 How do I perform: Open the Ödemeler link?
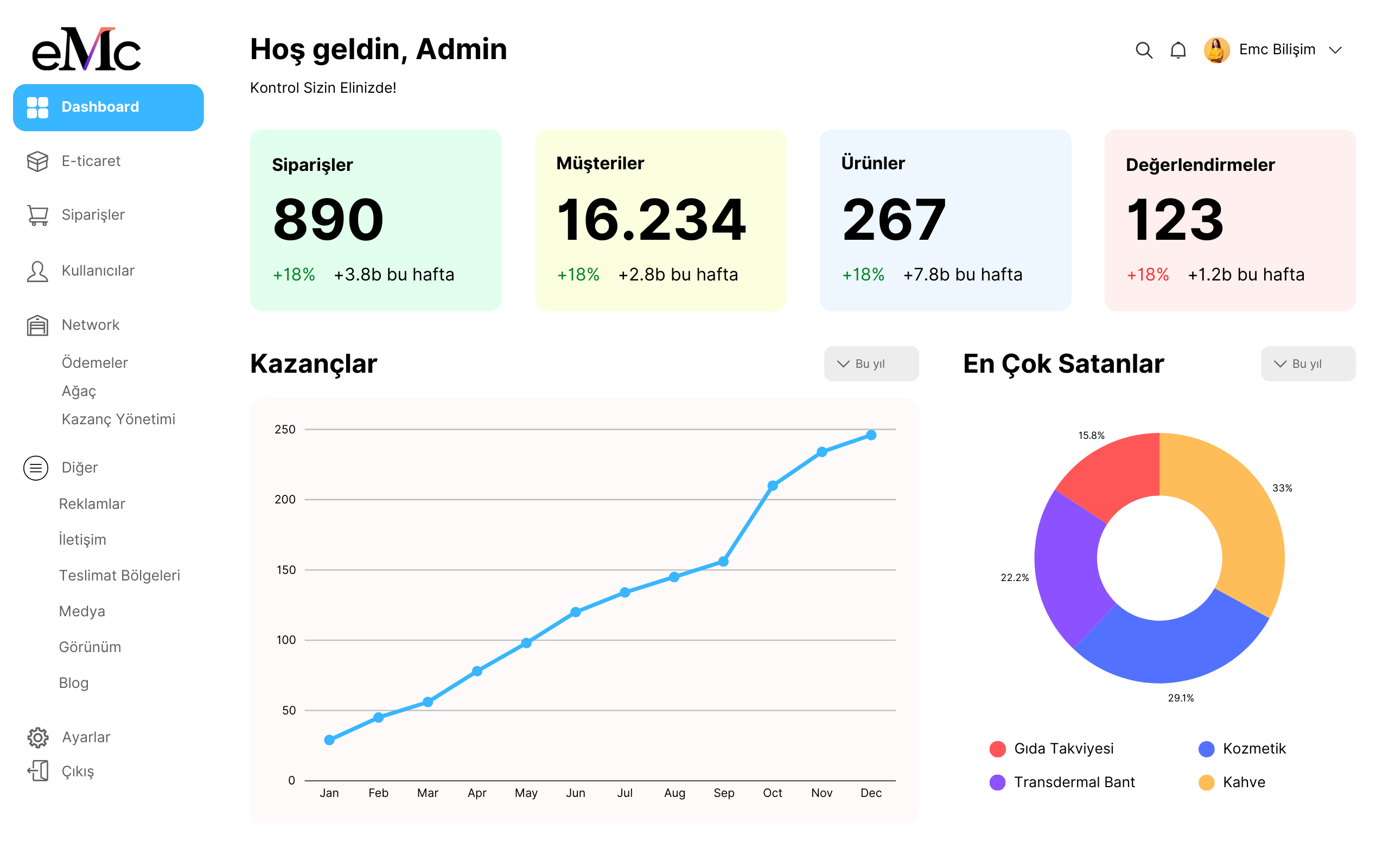[x=95, y=363]
